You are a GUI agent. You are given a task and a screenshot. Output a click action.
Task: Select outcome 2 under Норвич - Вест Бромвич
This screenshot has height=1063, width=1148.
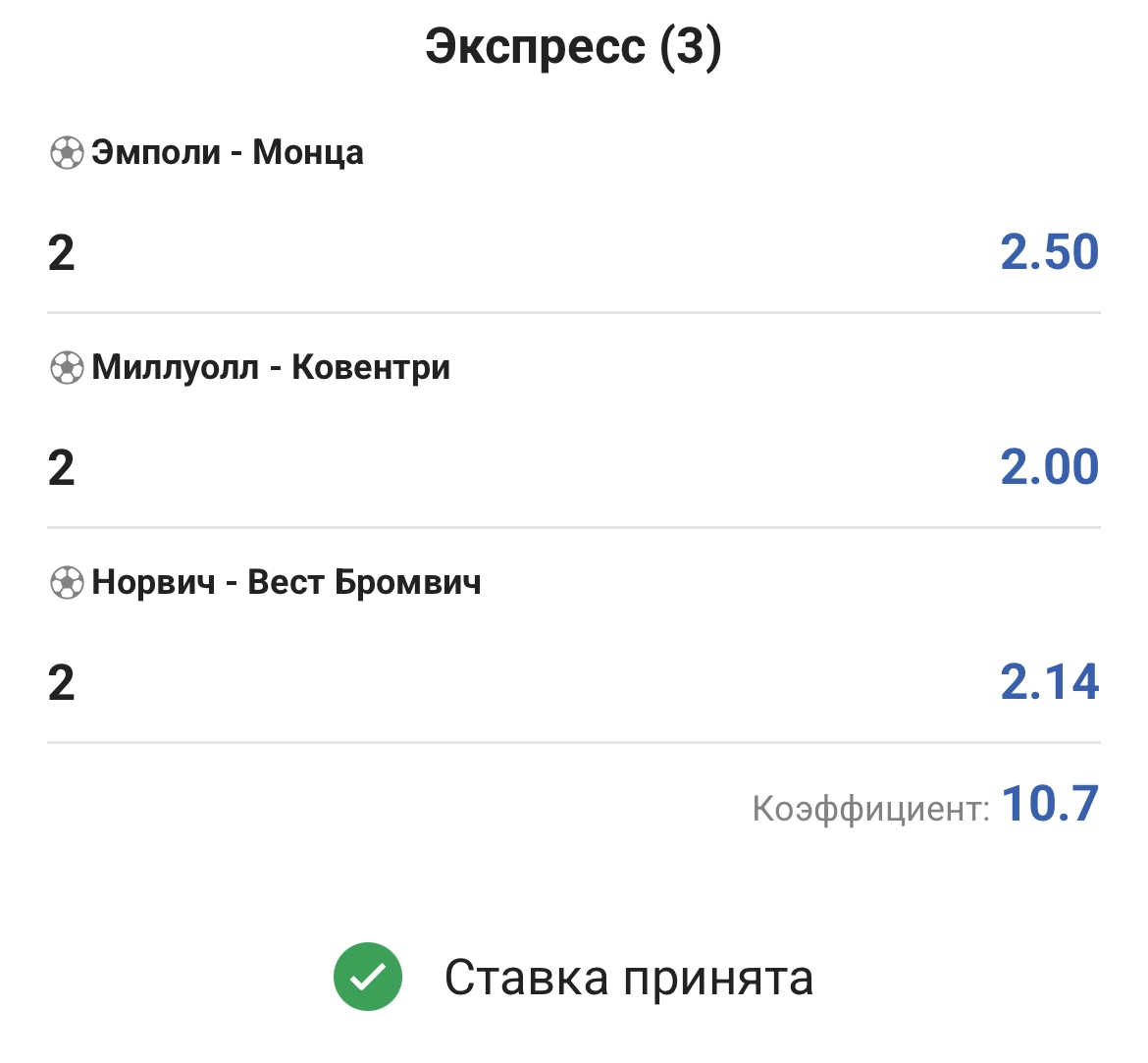[61, 683]
